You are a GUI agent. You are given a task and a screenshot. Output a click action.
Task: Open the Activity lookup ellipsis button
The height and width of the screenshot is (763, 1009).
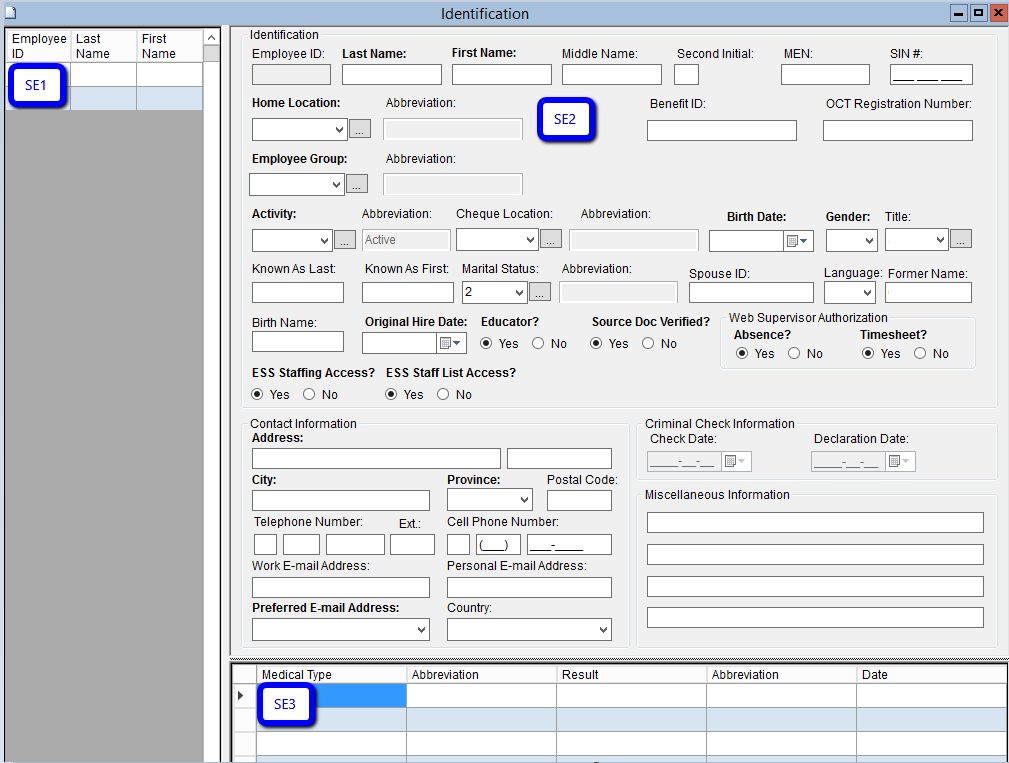click(344, 240)
